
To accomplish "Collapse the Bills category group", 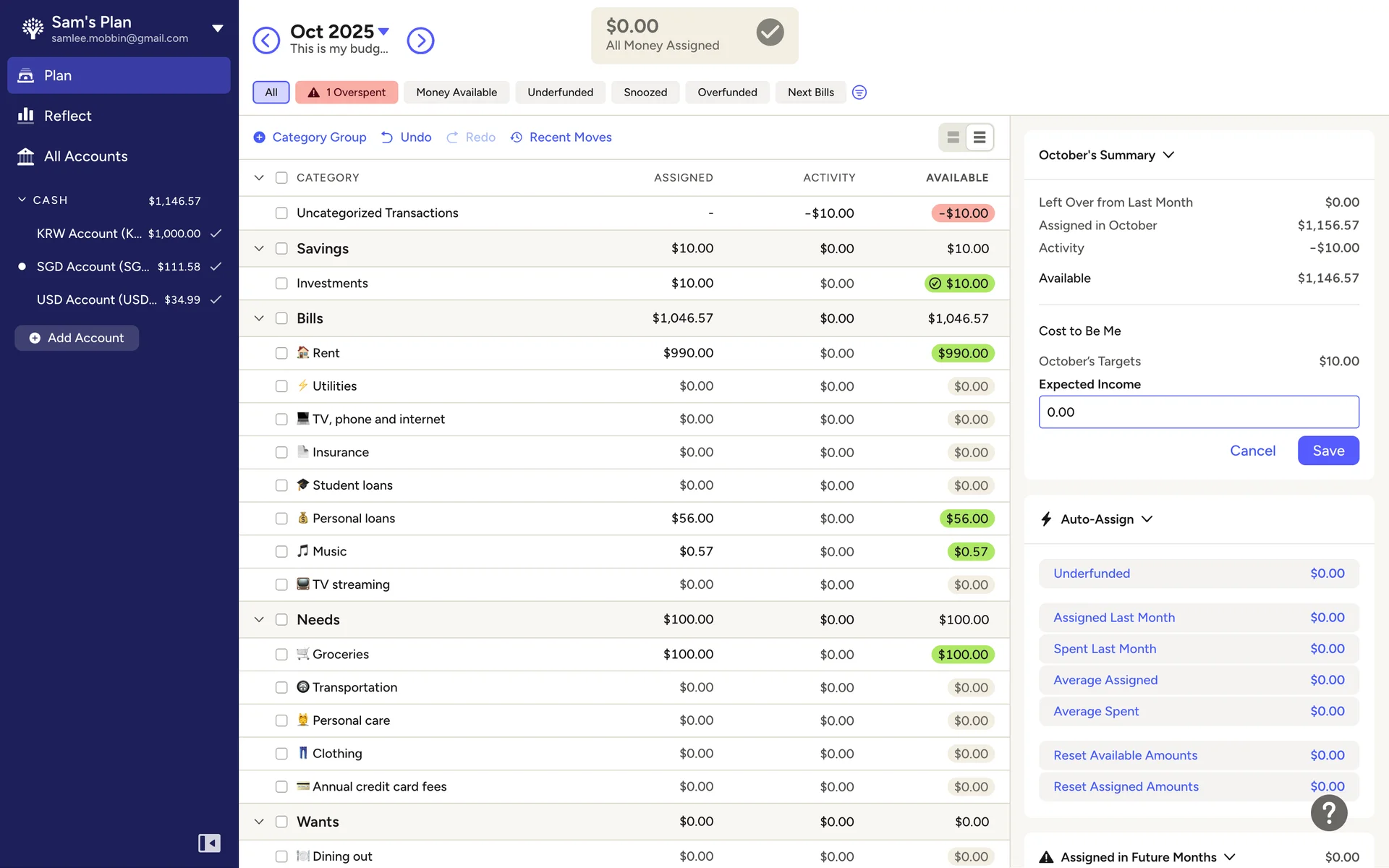I will [259, 318].
